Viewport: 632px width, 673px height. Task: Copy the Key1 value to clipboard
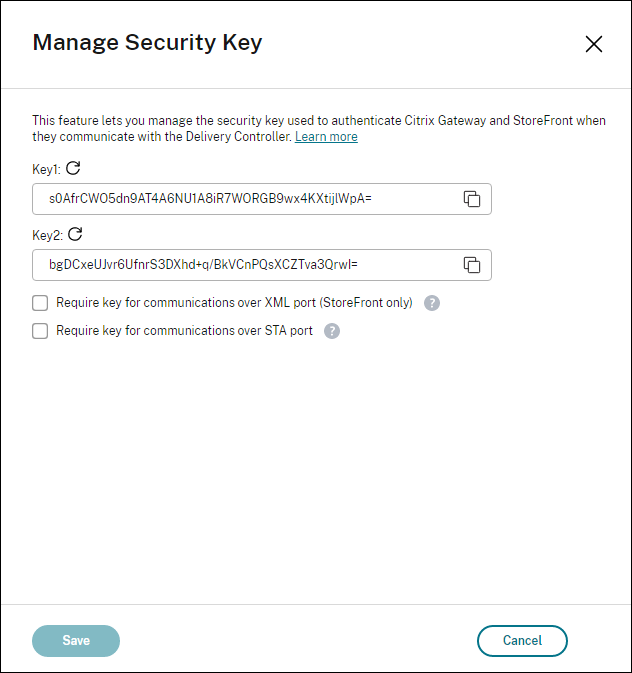tap(472, 199)
